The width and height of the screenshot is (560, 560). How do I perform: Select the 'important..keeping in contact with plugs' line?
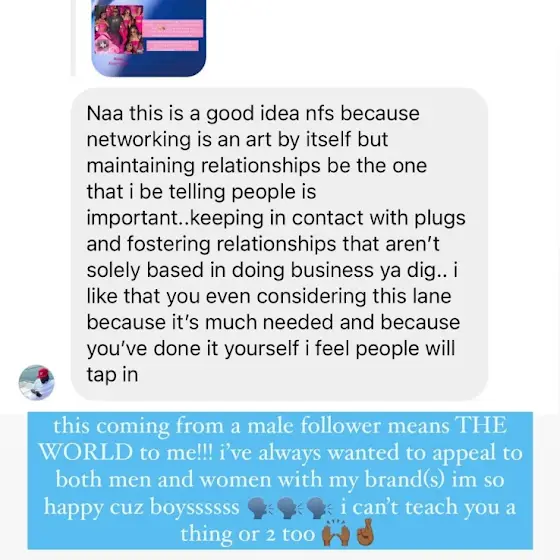[276, 218]
